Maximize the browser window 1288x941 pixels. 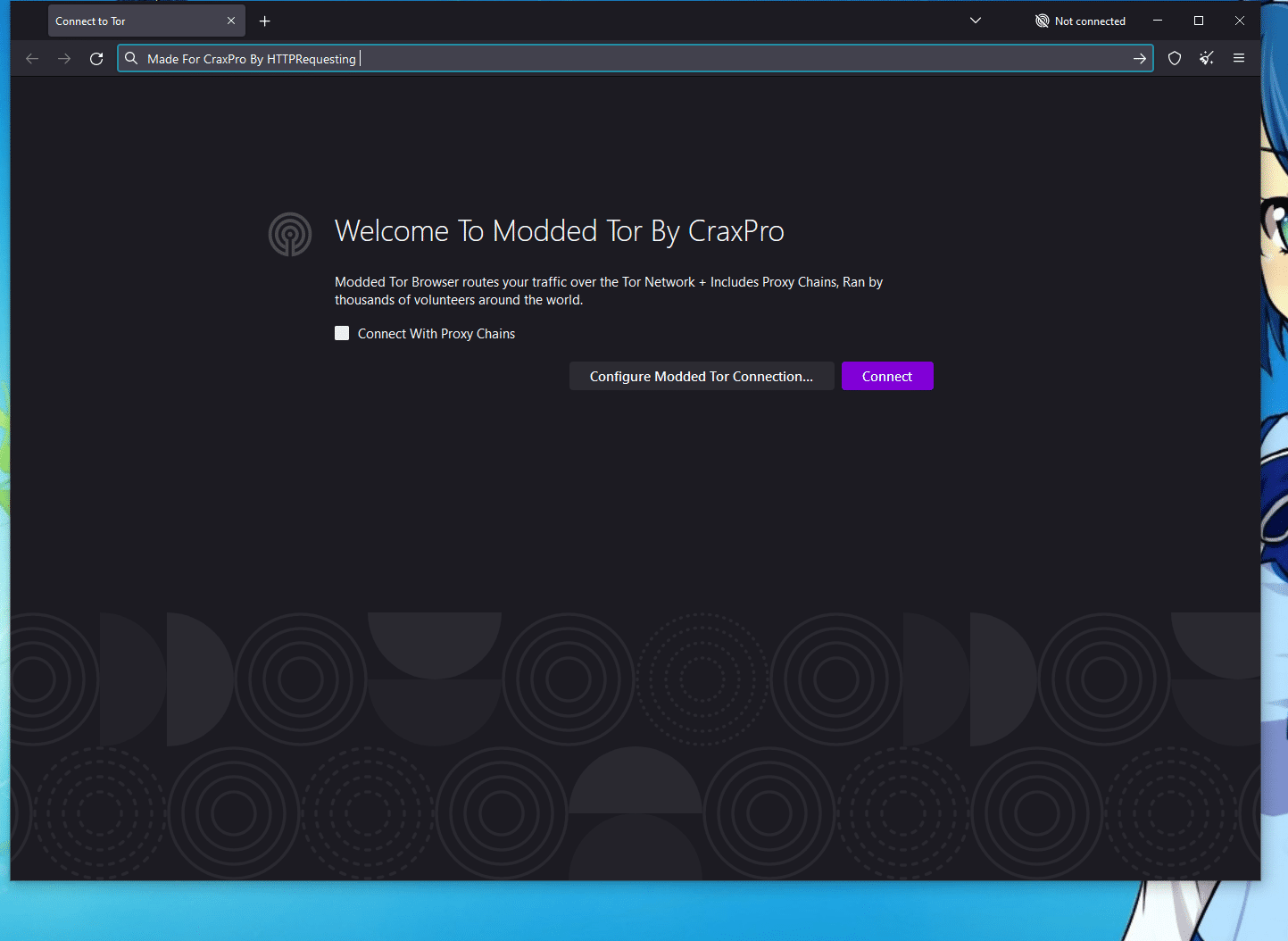pyautogui.click(x=1199, y=21)
